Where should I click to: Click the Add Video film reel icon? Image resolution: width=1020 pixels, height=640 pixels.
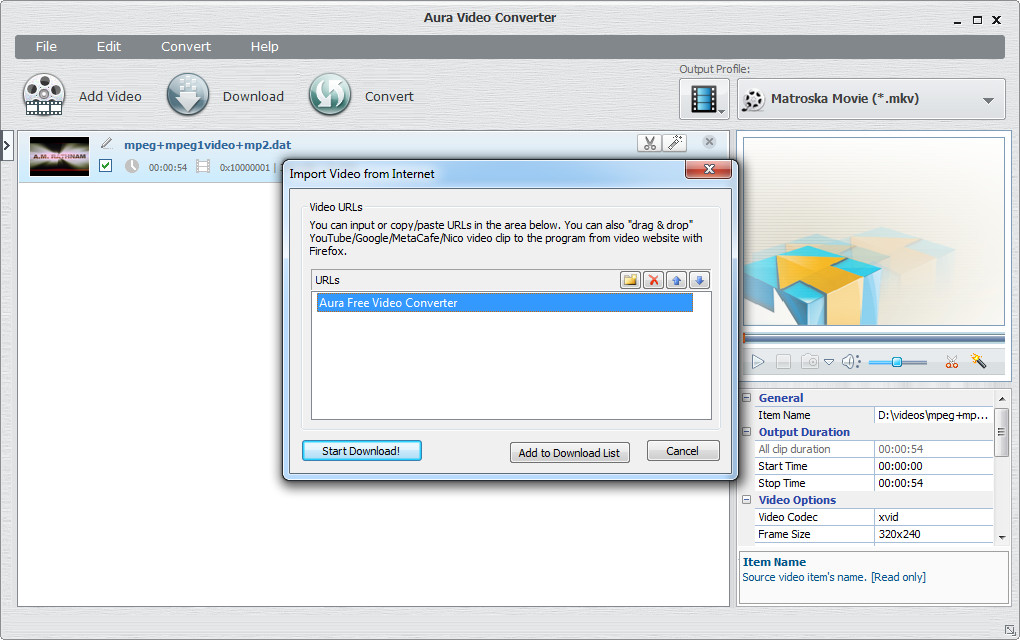click(x=44, y=96)
